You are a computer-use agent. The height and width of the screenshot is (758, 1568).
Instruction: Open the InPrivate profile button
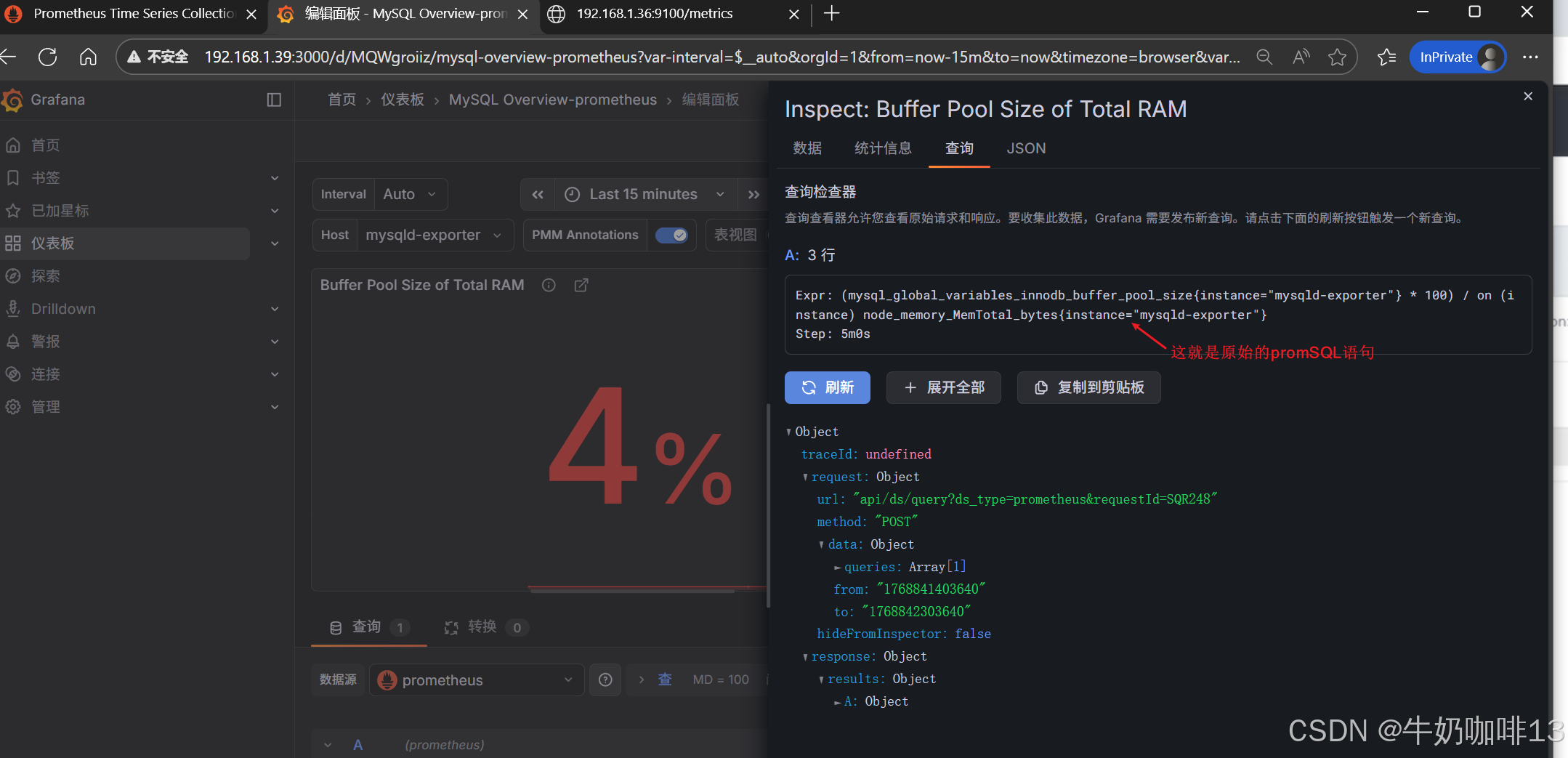(1458, 57)
